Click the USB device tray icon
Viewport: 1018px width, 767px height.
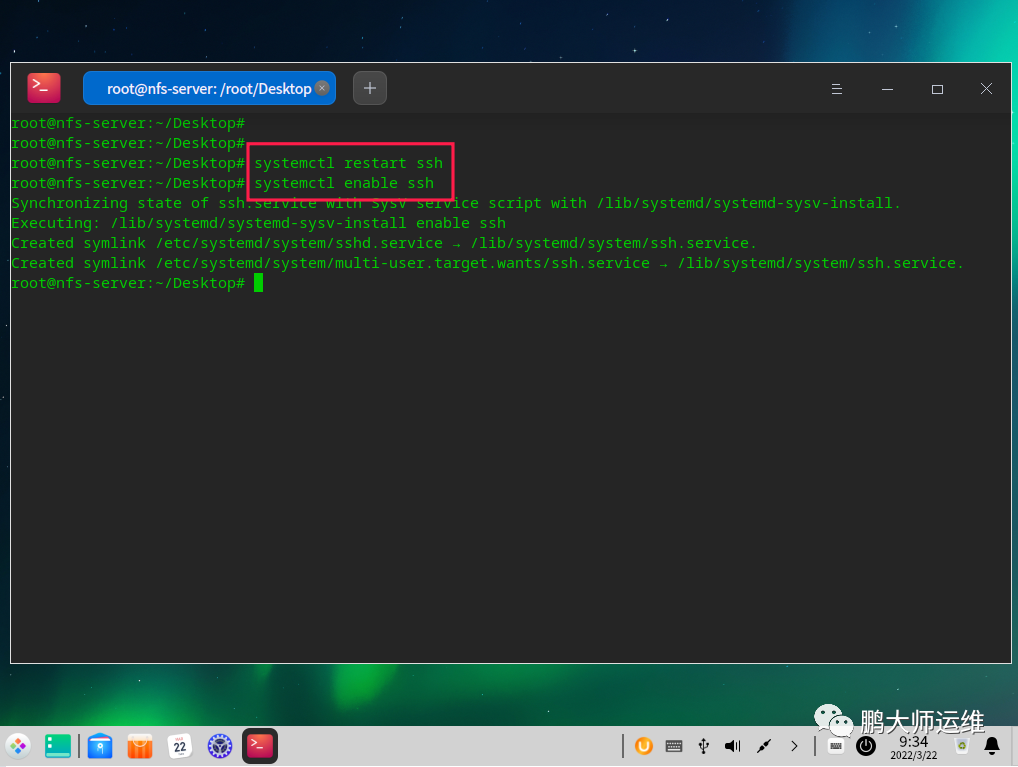pyautogui.click(x=704, y=746)
